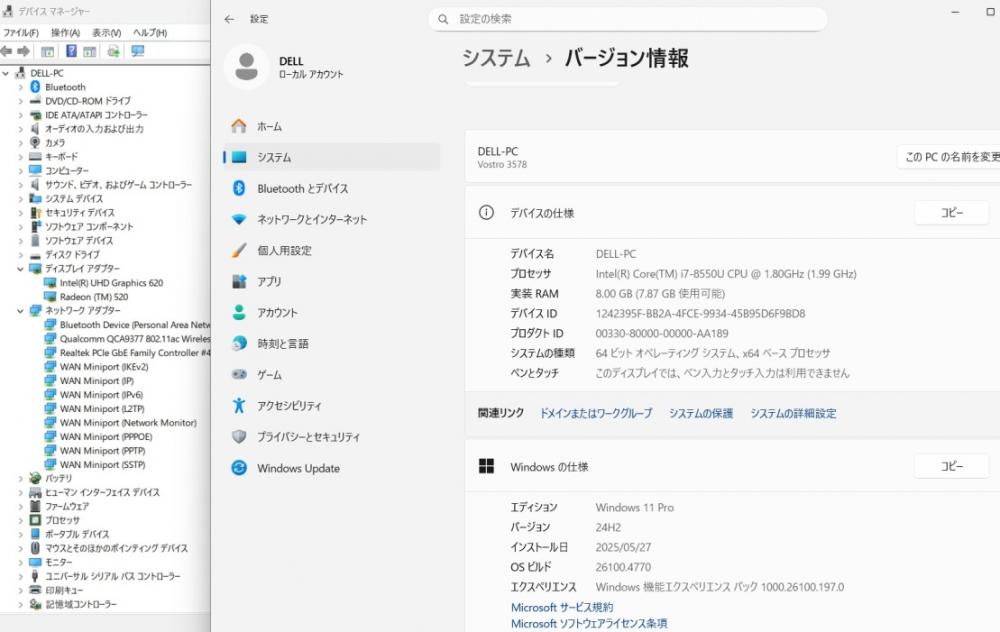Click the ファームウェア category icon

[x=35, y=506]
